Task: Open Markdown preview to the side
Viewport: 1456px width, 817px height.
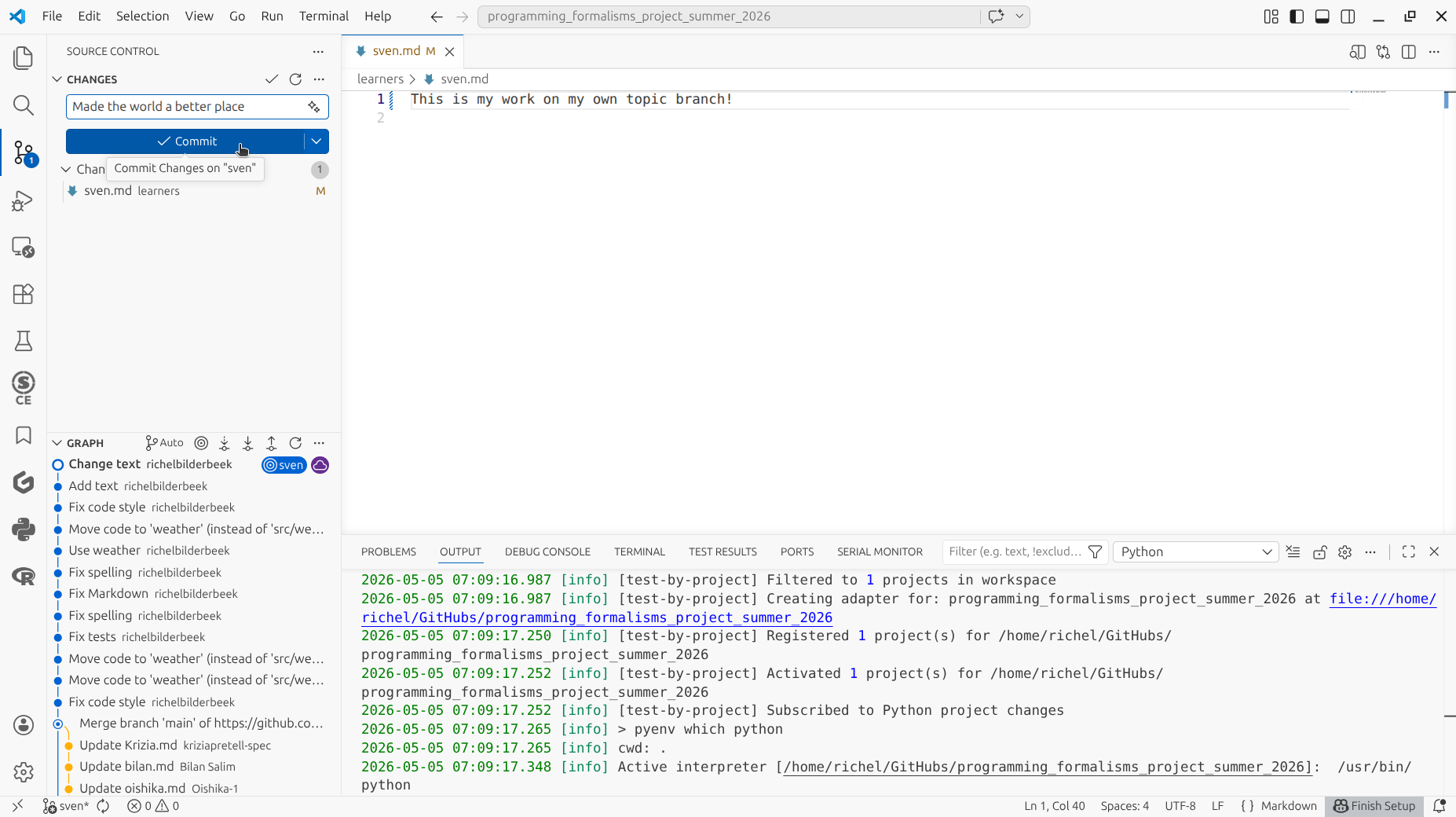Action: [1357, 52]
